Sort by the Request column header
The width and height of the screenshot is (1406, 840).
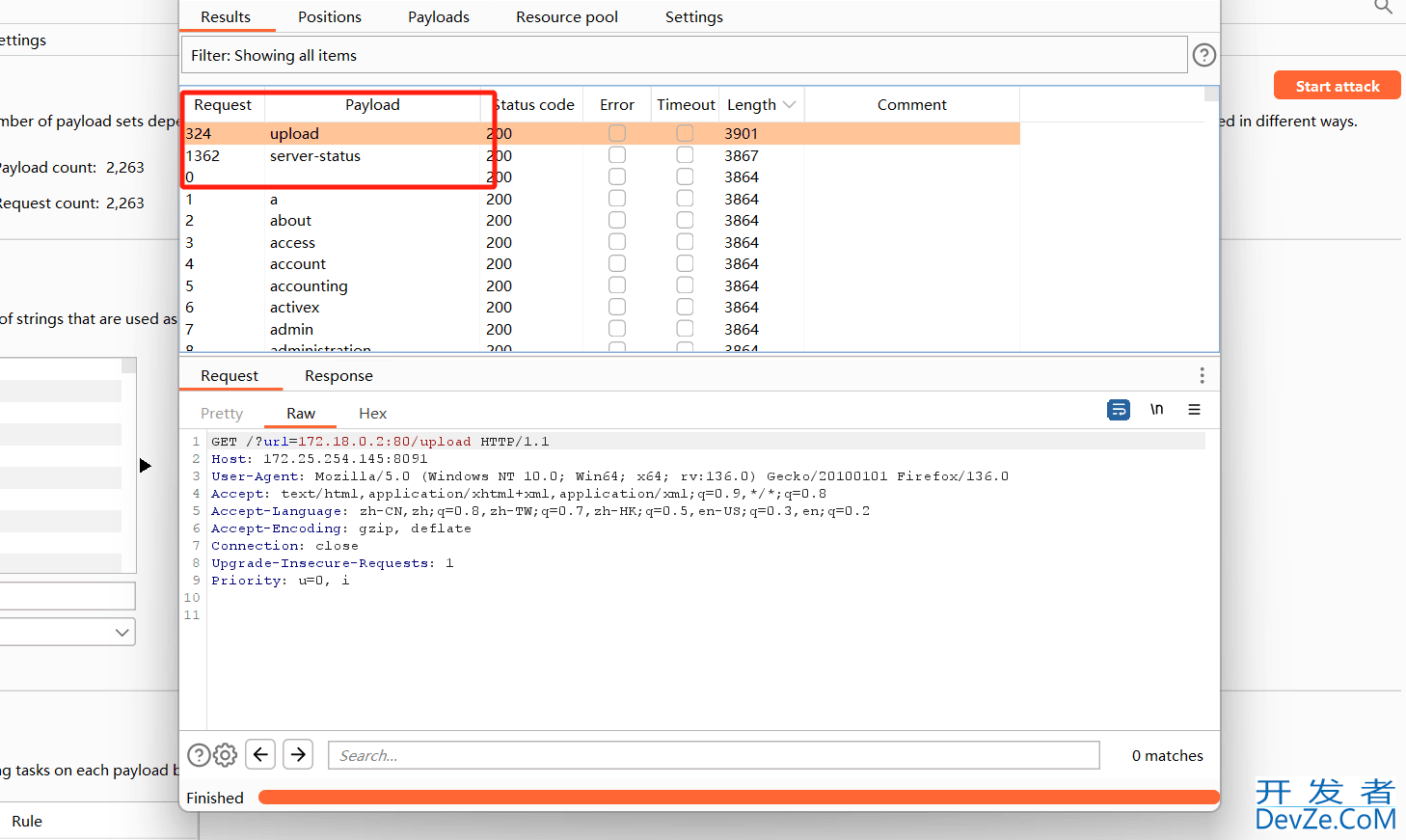(x=223, y=105)
